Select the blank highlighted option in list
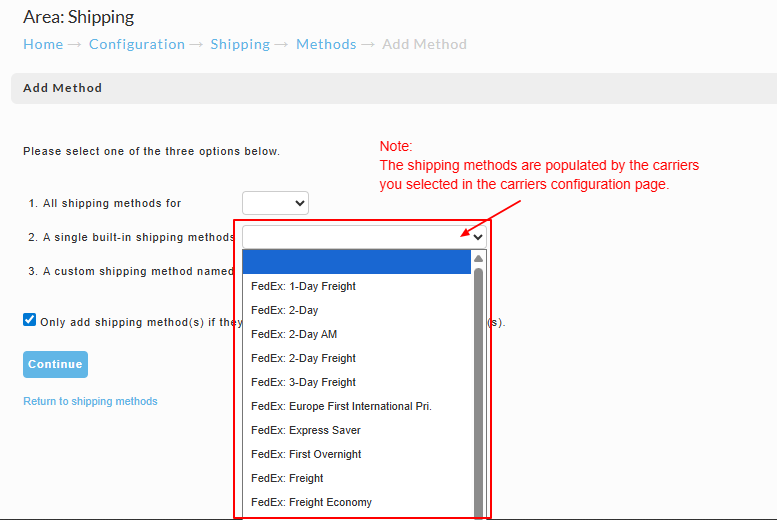Image resolution: width=777 pixels, height=520 pixels. [356, 262]
